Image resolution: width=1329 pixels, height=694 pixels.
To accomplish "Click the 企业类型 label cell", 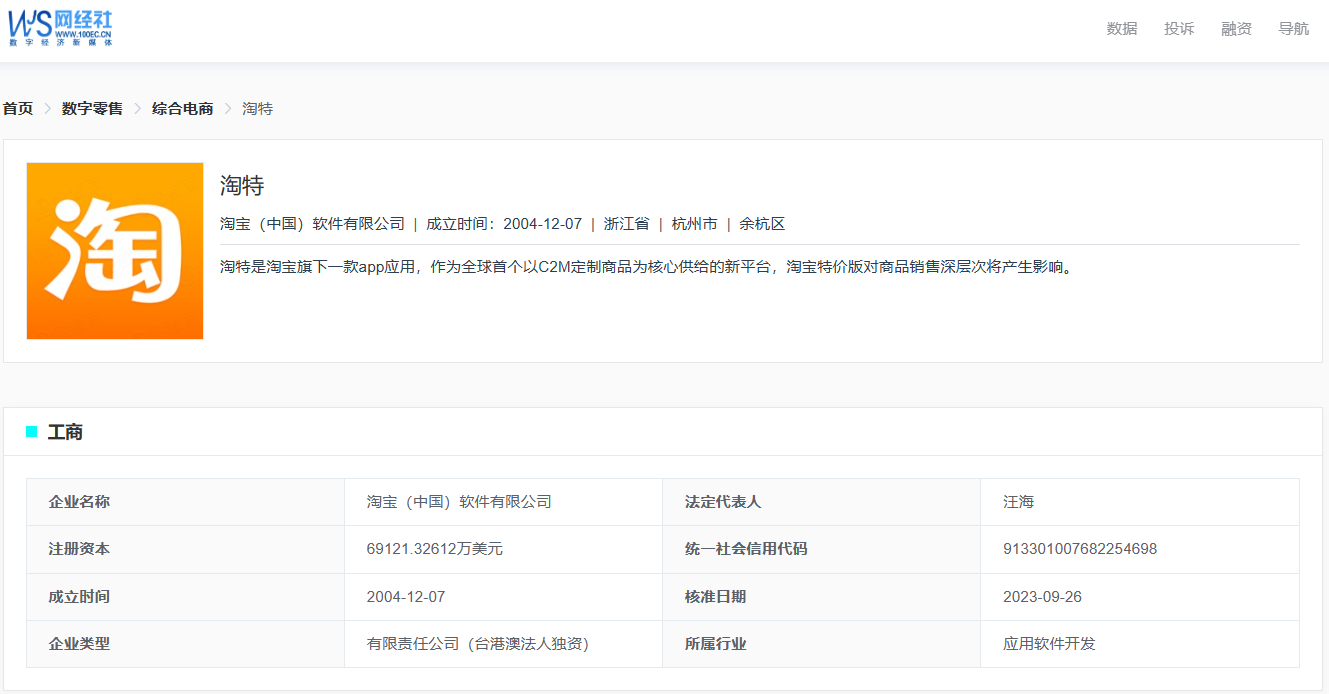I will click(x=186, y=644).
